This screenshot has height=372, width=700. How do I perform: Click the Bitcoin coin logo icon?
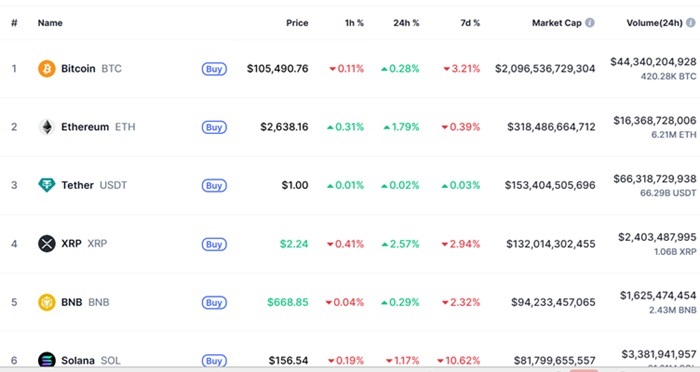point(46,69)
